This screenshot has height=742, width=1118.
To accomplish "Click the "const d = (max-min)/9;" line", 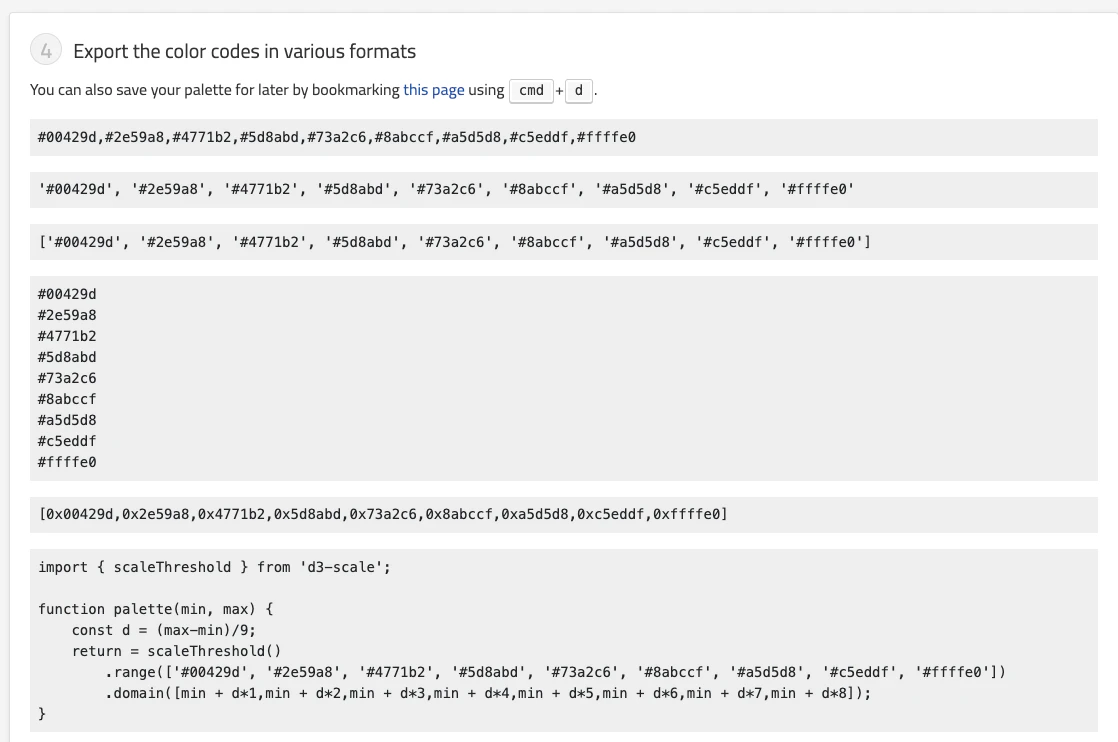I will 163,630.
